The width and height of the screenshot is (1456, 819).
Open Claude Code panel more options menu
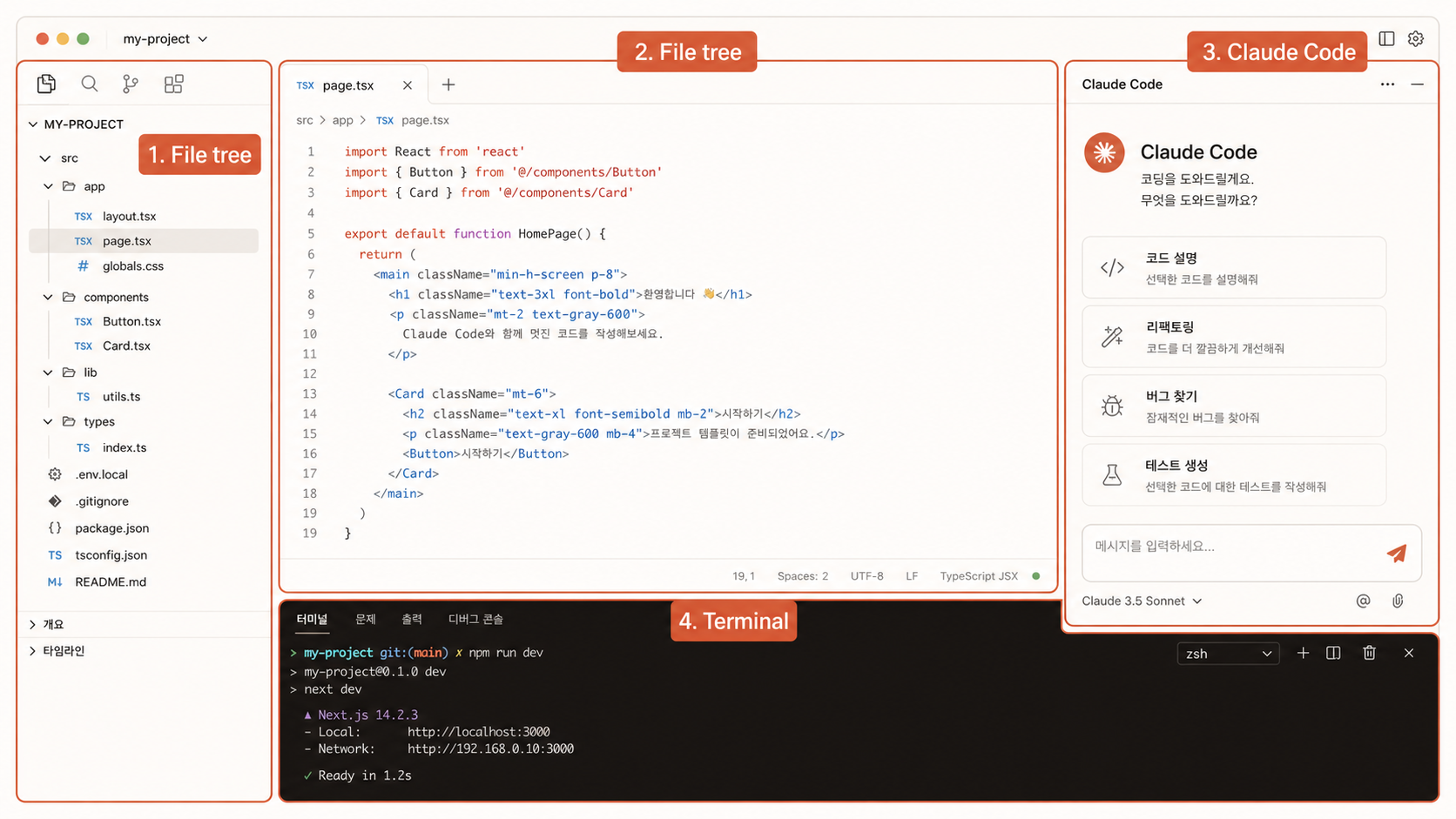pyautogui.click(x=1387, y=84)
